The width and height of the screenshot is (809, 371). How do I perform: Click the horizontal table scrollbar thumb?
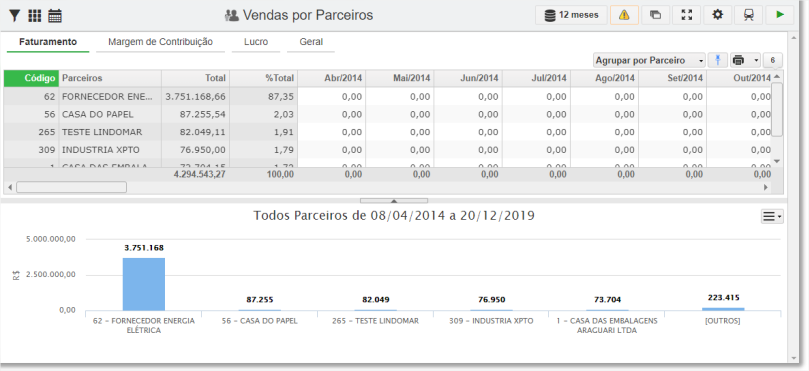tap(72, 187)
